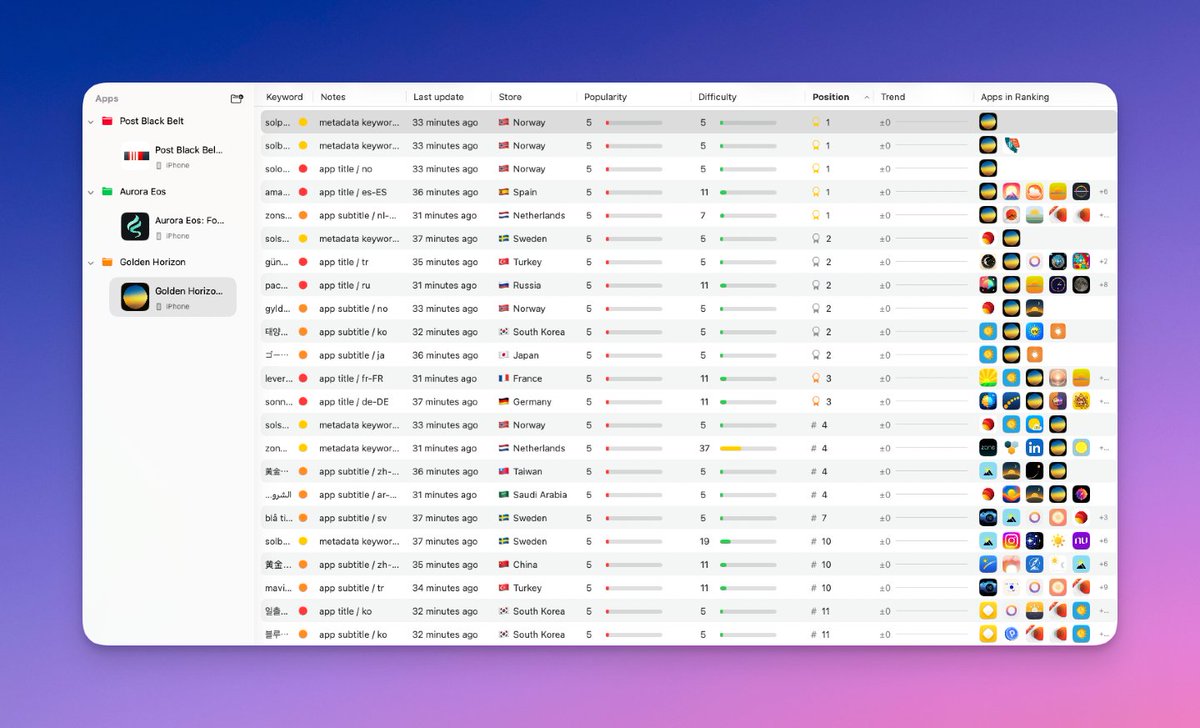This screenshot has width=1200, height=728.
Task: Sort by the Keyword column header
Action: tap(284, 97)
